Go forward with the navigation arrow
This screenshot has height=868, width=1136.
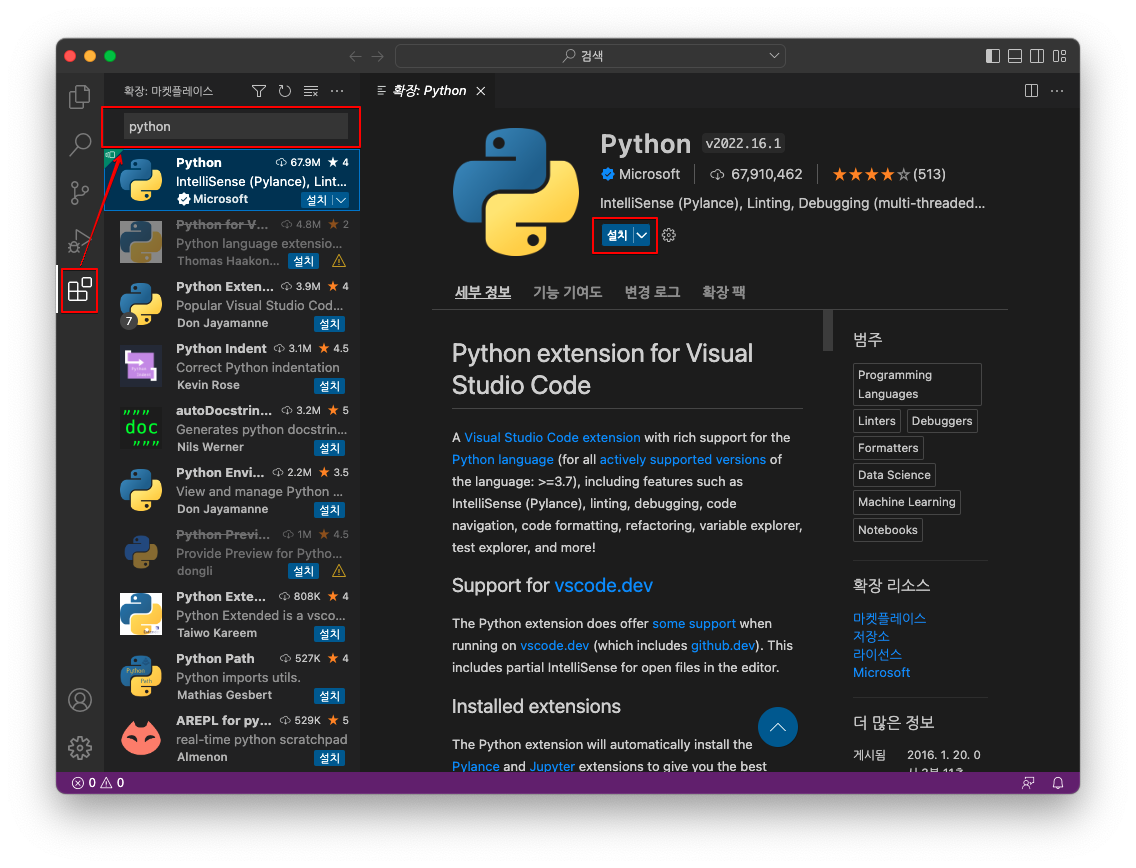[x=378, y=56]
